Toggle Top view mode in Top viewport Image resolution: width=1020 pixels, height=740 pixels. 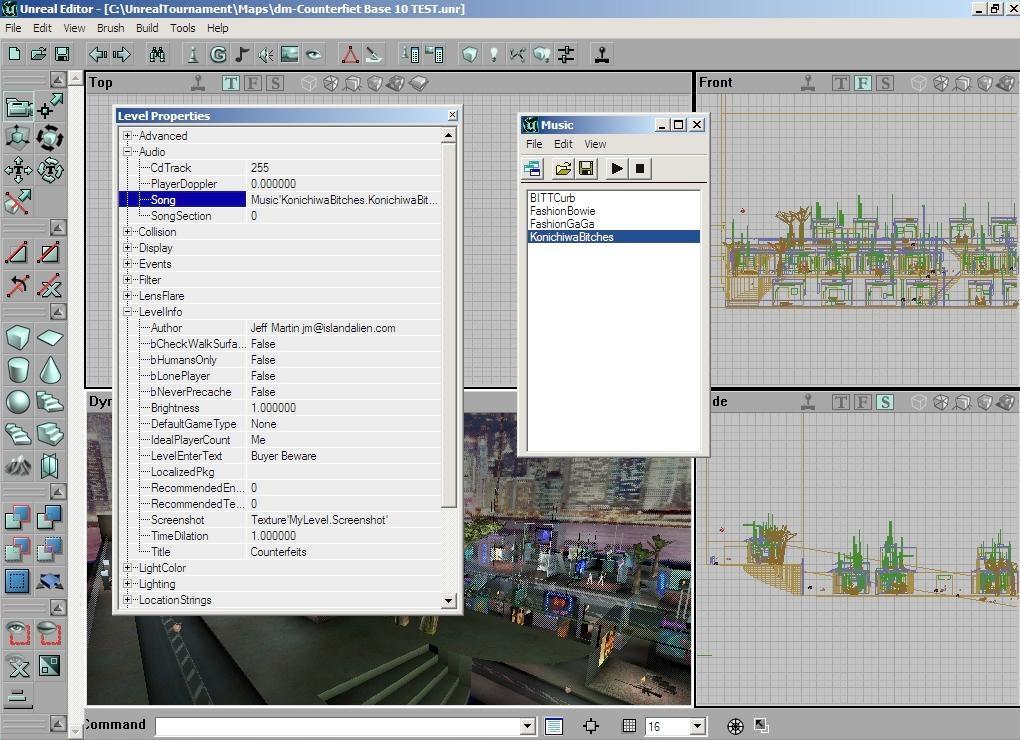231,83
